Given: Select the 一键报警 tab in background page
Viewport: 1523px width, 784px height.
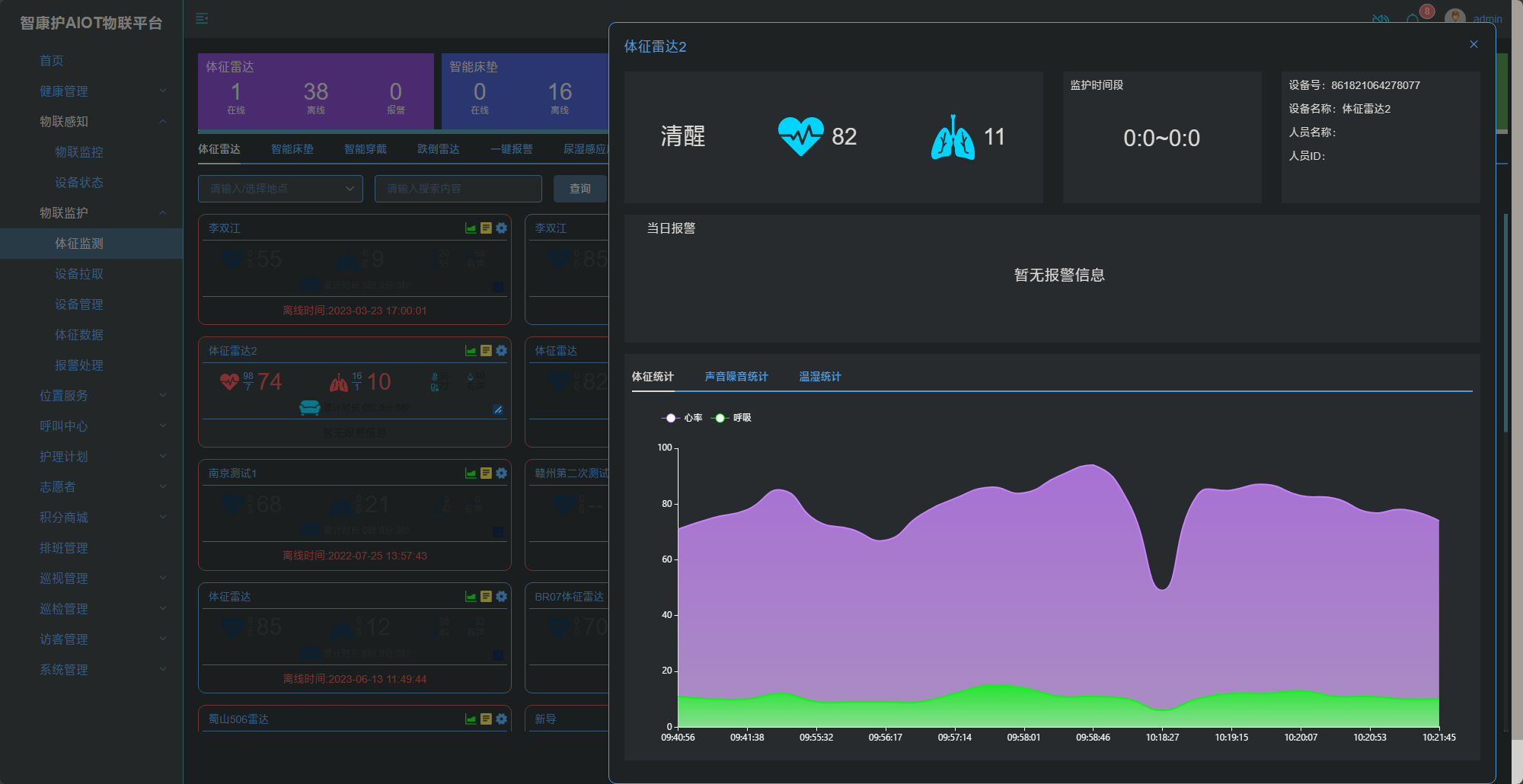Looking at the screenshot, I should pyautogui.click(x=512, y=149).
